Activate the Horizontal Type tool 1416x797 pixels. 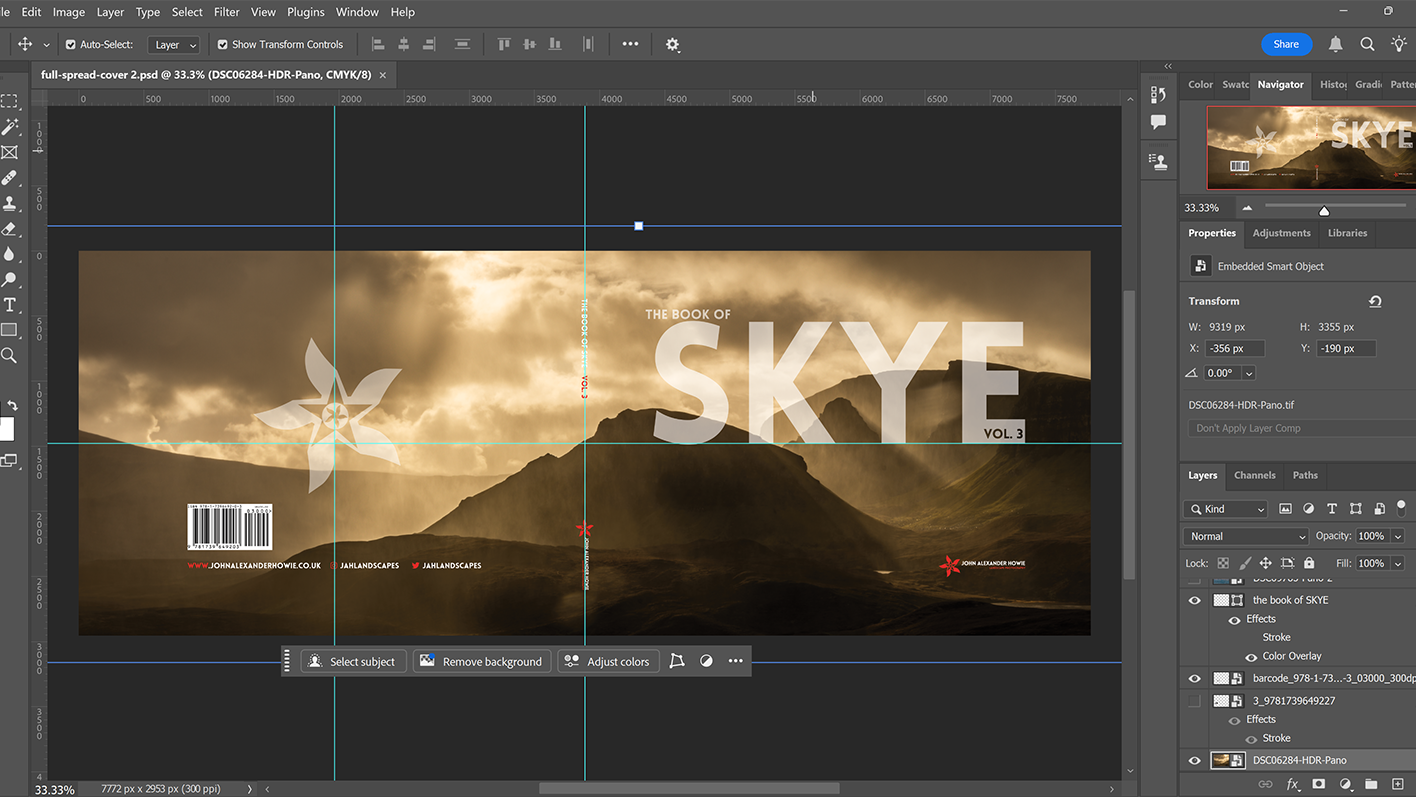tap(10, 305)
